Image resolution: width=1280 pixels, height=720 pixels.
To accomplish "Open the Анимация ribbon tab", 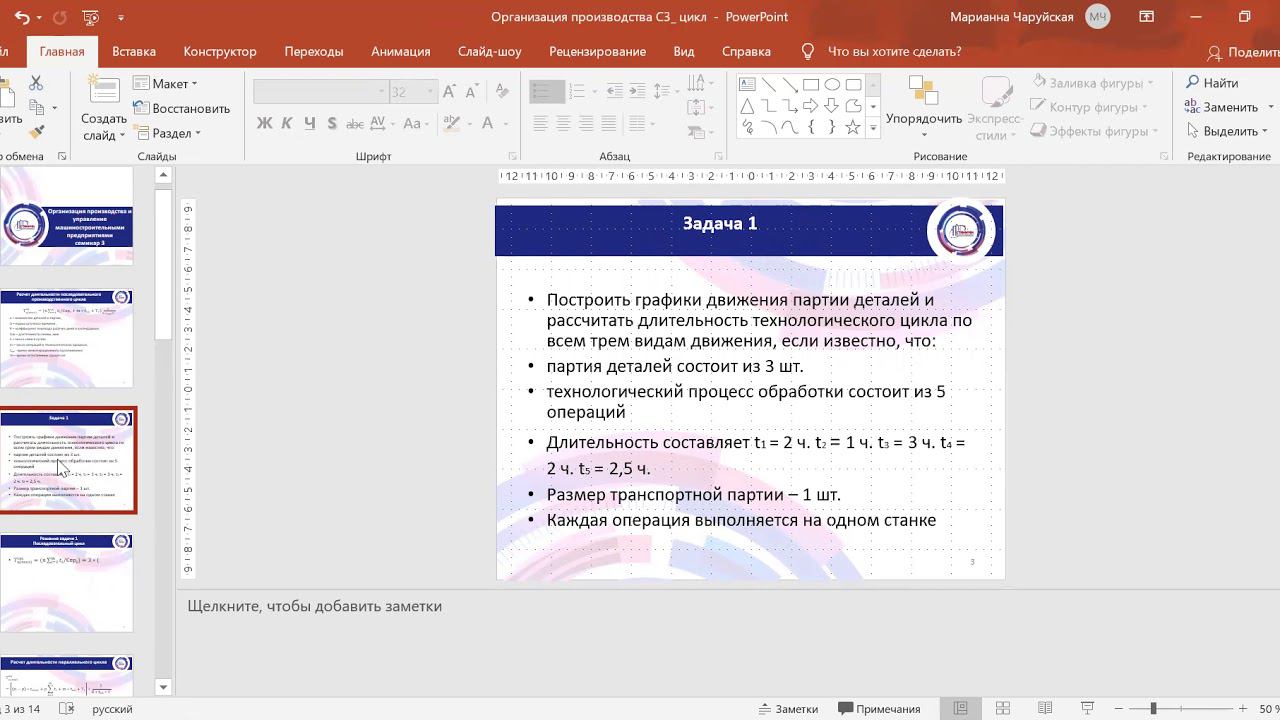I will coord(401,51).
